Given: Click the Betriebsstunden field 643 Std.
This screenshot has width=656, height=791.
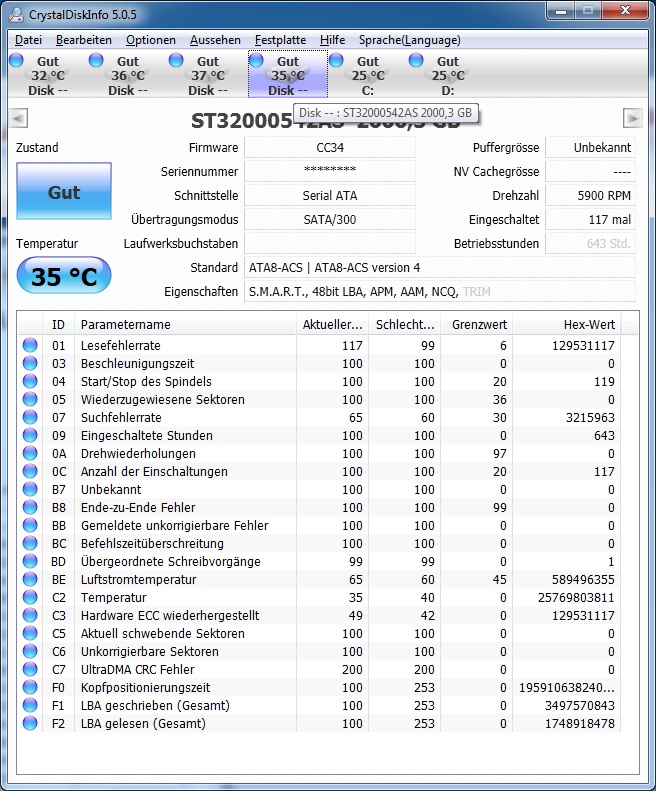Looking at the screenshot, I should click(590, 244).
